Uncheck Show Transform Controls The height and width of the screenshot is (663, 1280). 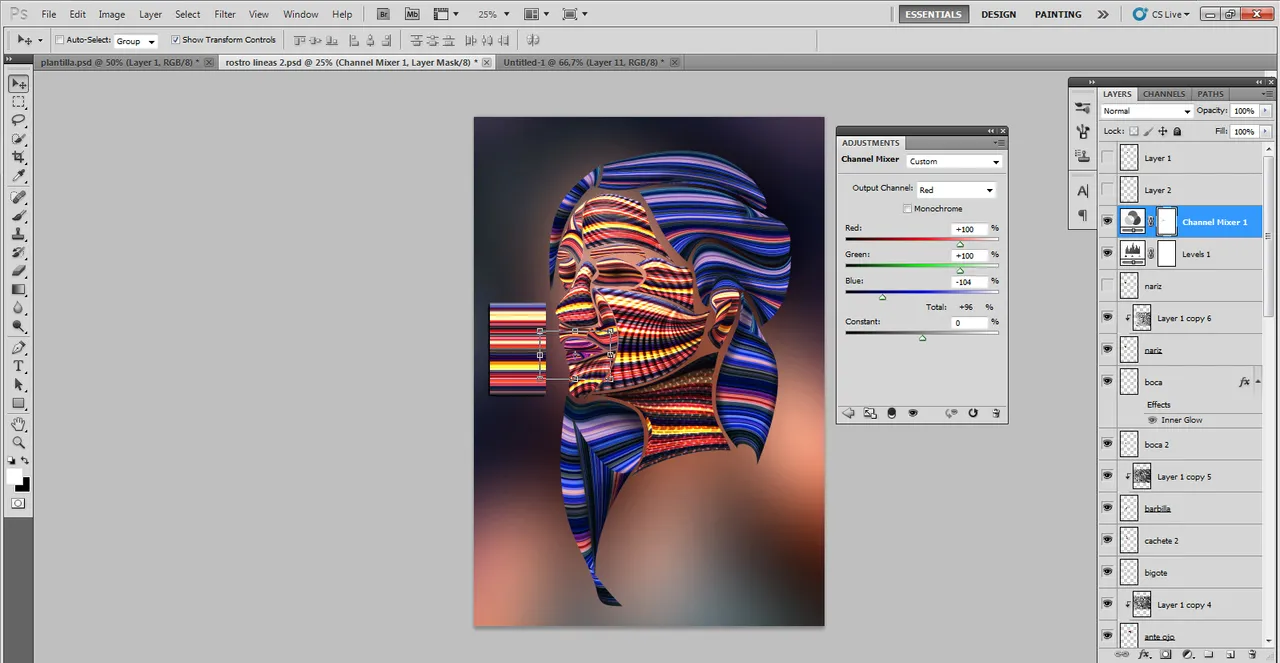point(175,40)
